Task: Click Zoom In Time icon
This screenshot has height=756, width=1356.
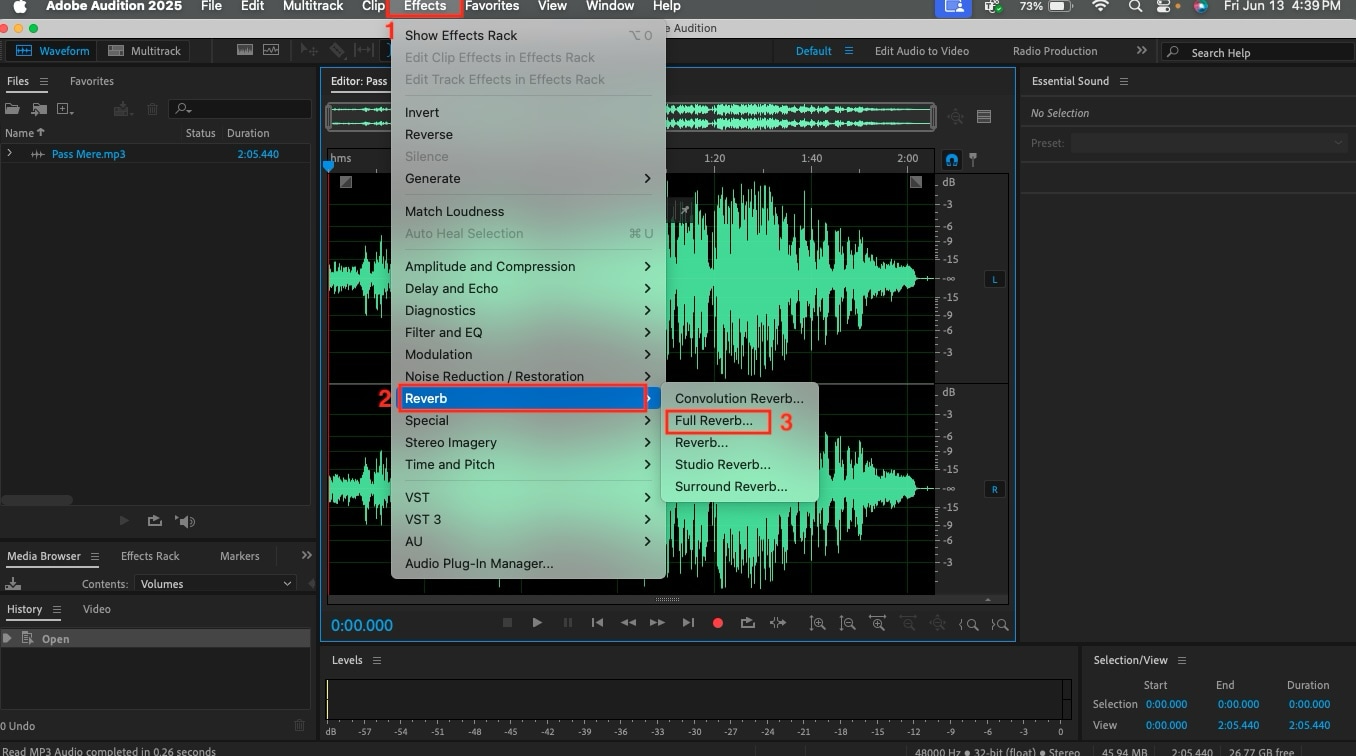Action: 877,624
